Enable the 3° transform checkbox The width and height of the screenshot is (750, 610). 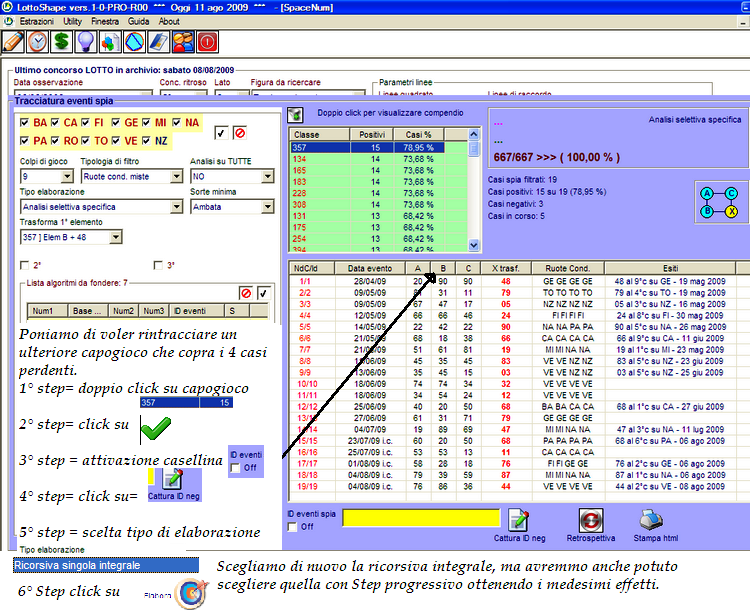[x=158, y=265]
